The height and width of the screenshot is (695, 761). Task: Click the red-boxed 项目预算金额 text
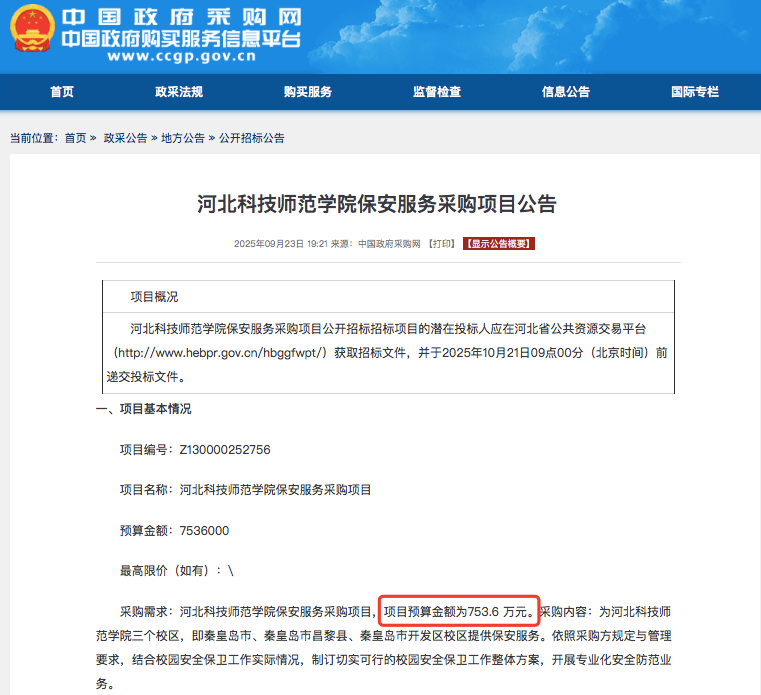point(459,610)
